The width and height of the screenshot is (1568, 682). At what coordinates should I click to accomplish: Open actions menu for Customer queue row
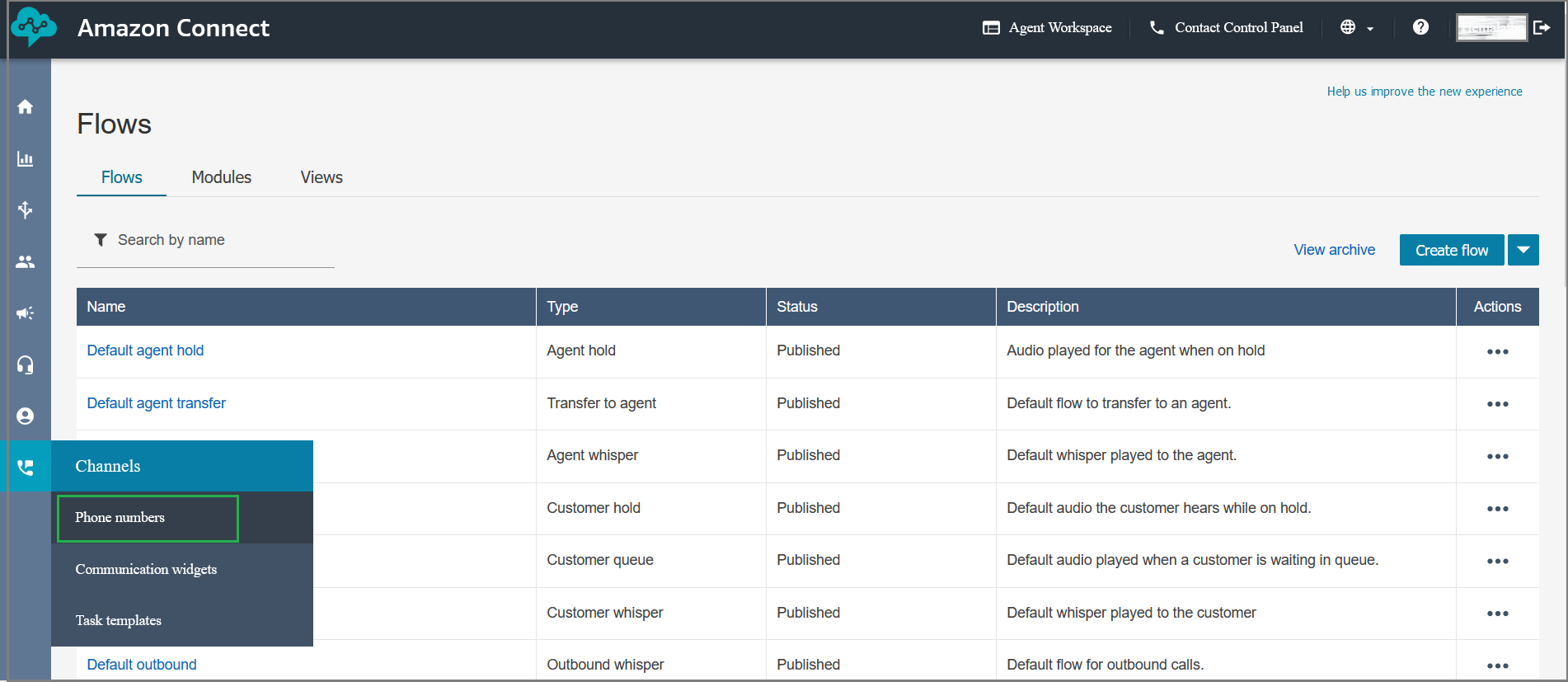pyautogui.click(x=1498, y=561)
